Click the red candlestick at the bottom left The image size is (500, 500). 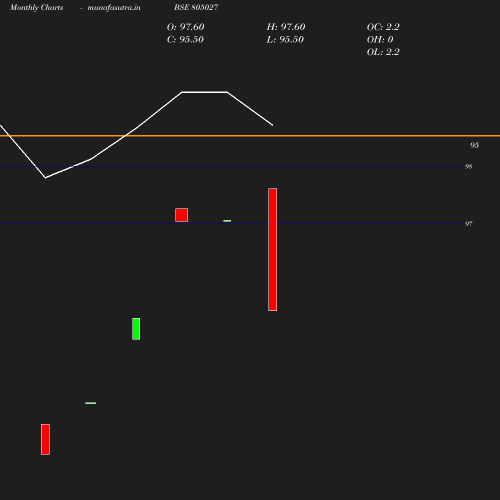pos(45,439)
